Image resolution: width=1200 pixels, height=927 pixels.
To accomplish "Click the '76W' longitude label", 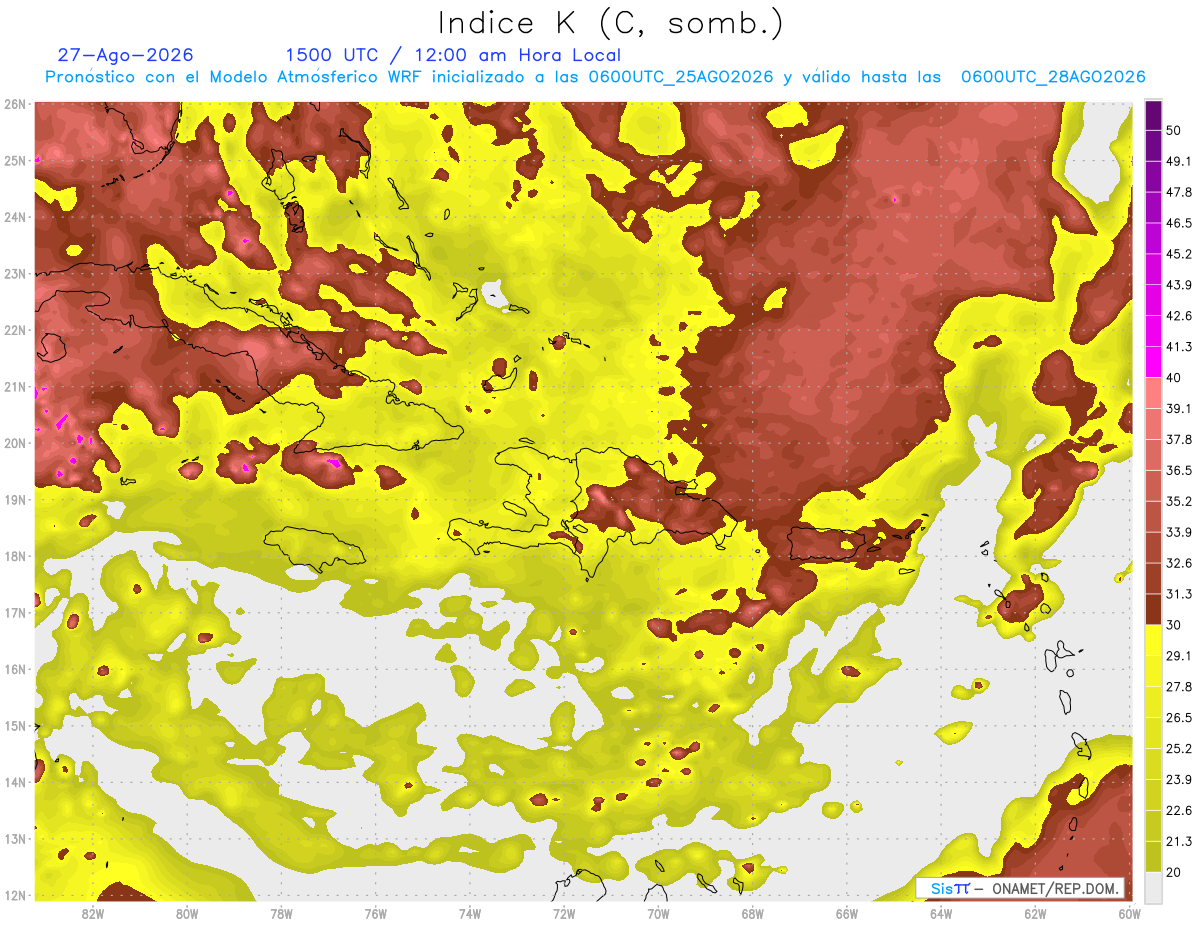I will [x=375, y=913].
